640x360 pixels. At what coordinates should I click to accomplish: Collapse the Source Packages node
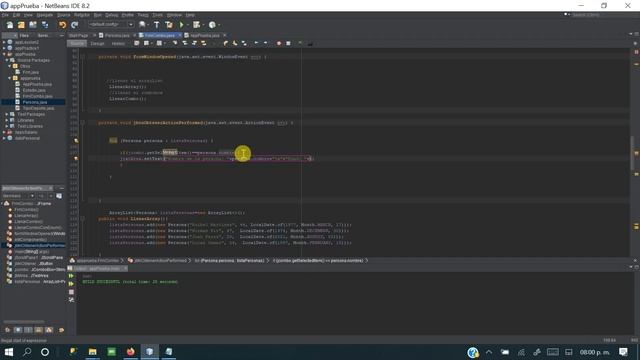point(7,60)
